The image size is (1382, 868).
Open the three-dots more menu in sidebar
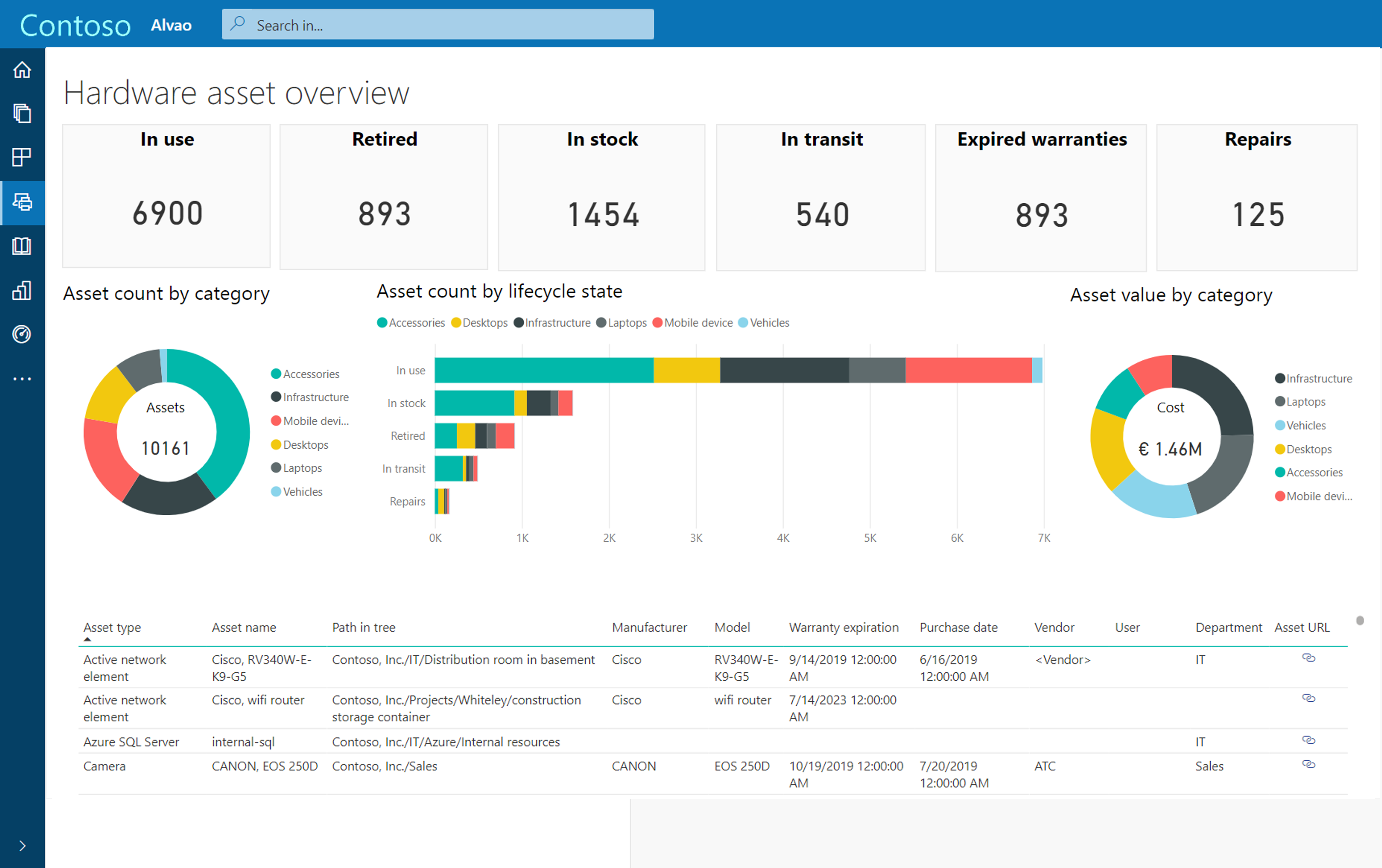22,379
